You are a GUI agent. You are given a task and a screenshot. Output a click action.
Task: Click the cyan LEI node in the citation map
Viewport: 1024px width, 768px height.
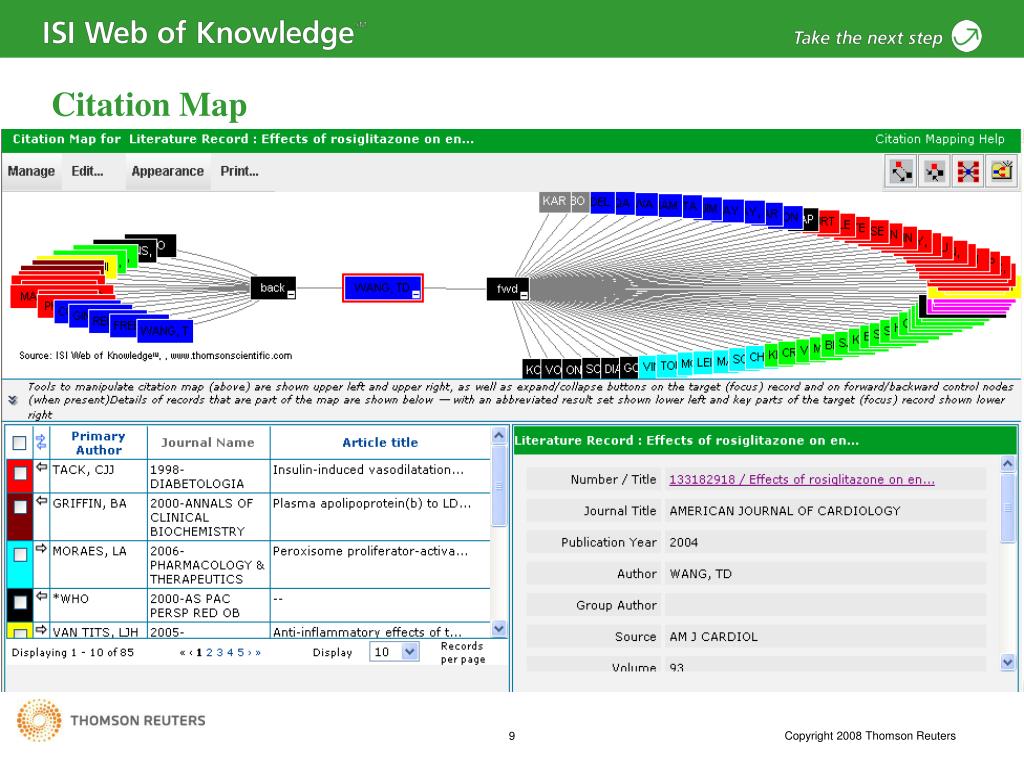pyautogui.click(x=703, y=362)
